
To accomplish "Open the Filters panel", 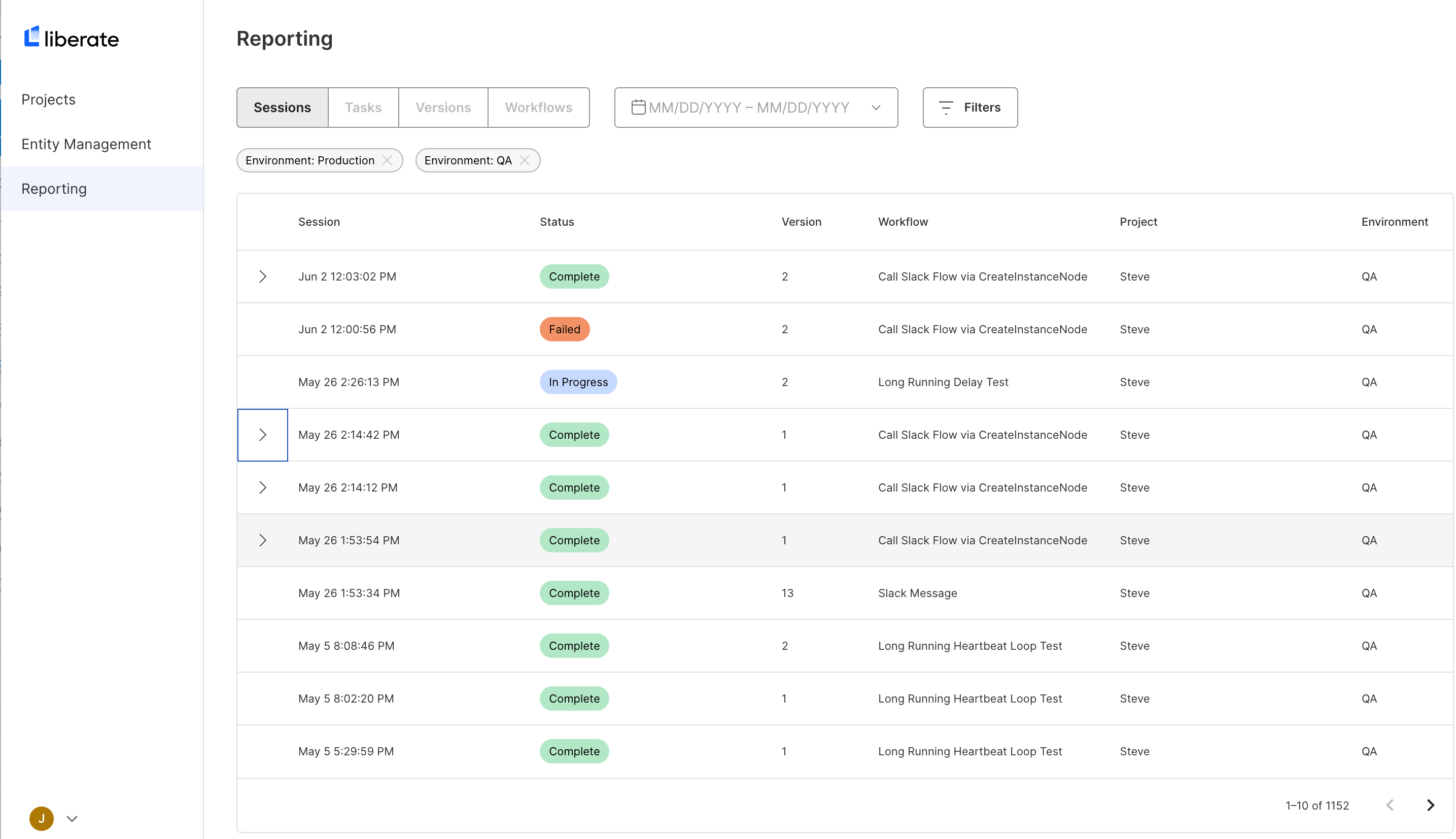I will coord(969,107).
